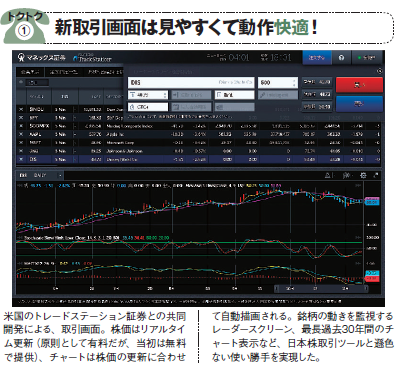Click the chart time range scrollbar
The width and height of the screenshot is (402, 367).
[321, 288]
